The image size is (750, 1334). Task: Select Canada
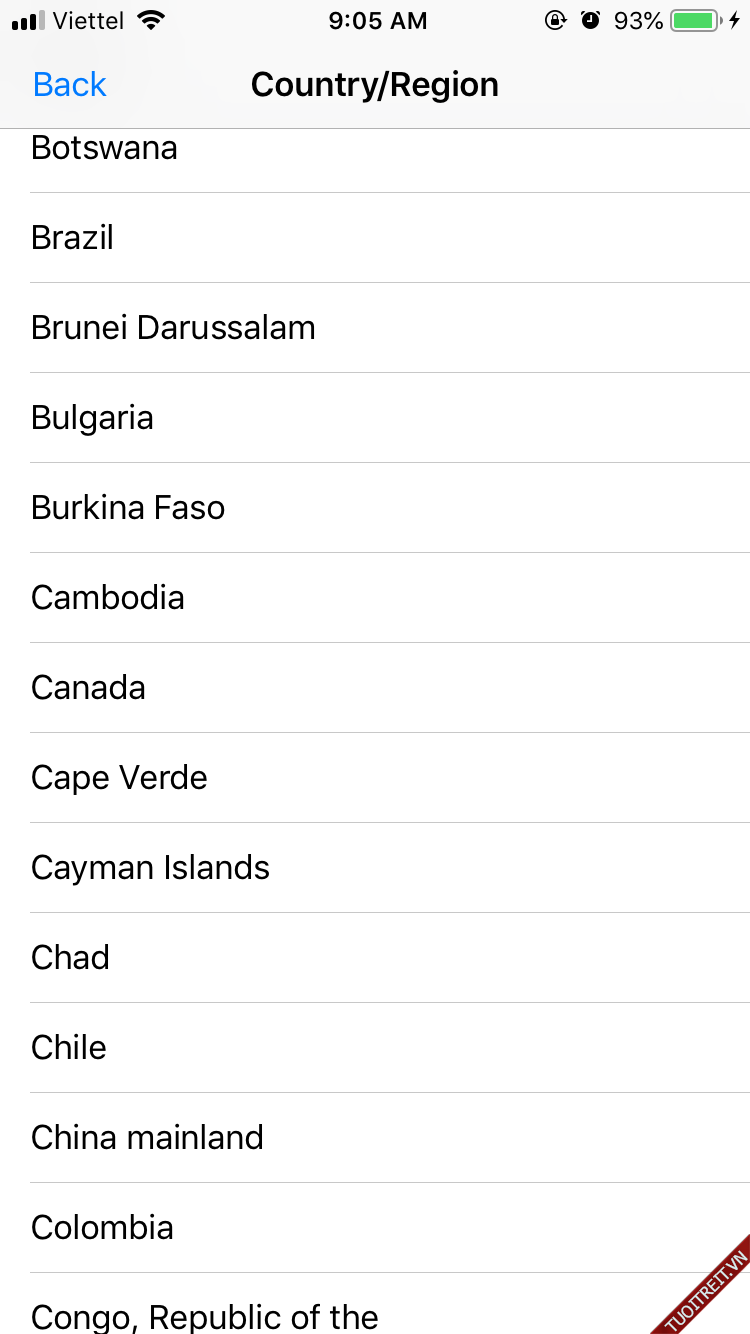[x=88, y=688]
